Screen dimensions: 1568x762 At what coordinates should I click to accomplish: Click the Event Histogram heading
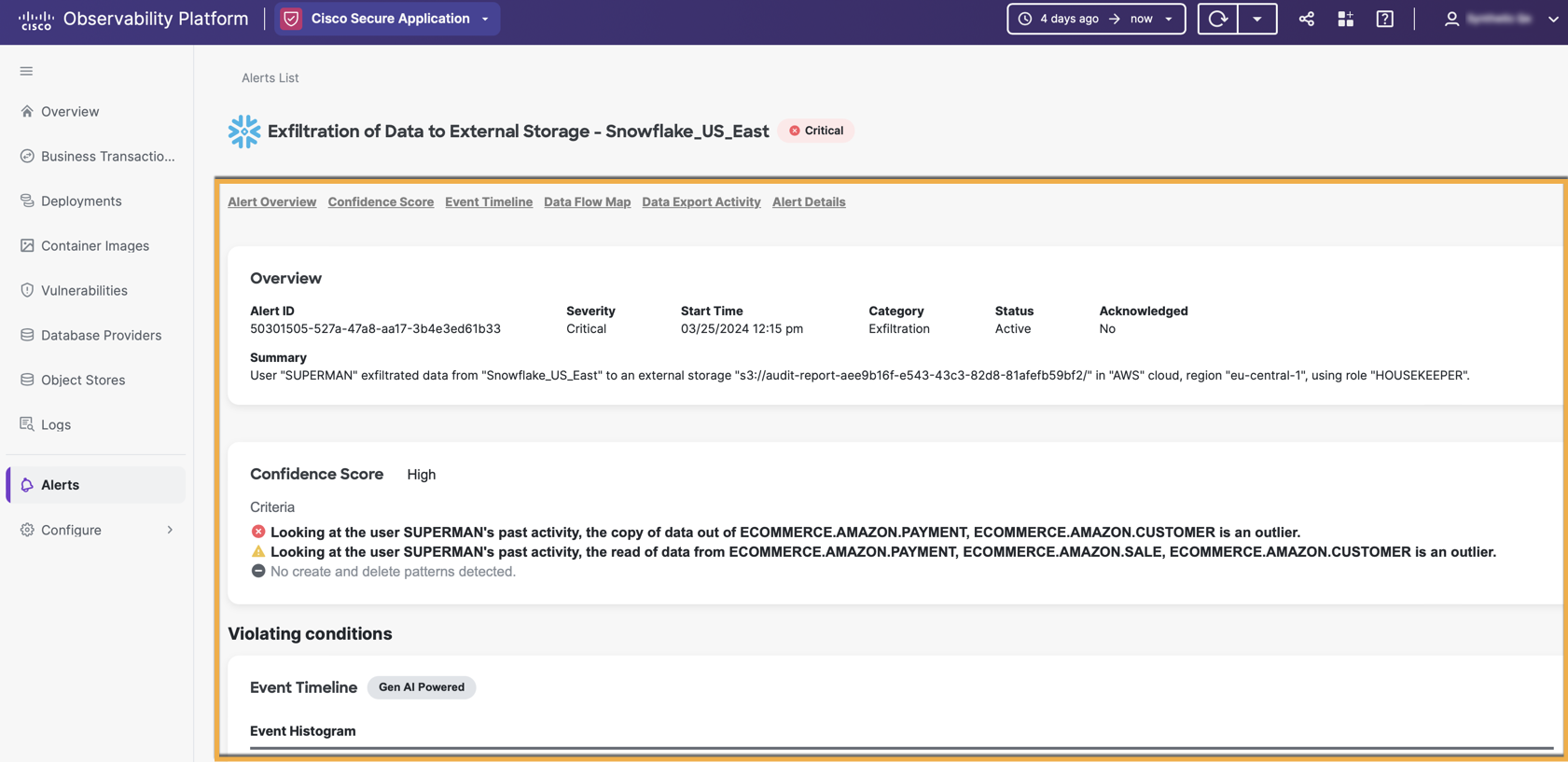(303, 731)
